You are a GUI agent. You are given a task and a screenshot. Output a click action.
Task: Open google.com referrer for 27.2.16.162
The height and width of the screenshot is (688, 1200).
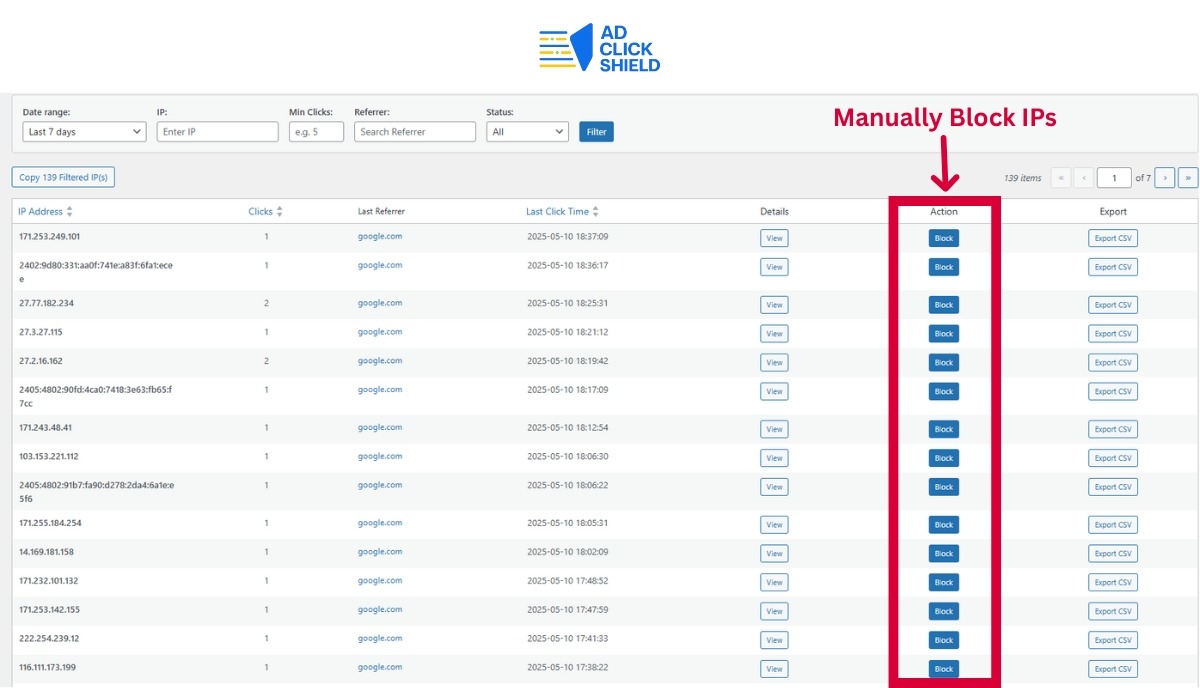click(x=380, y=361)
